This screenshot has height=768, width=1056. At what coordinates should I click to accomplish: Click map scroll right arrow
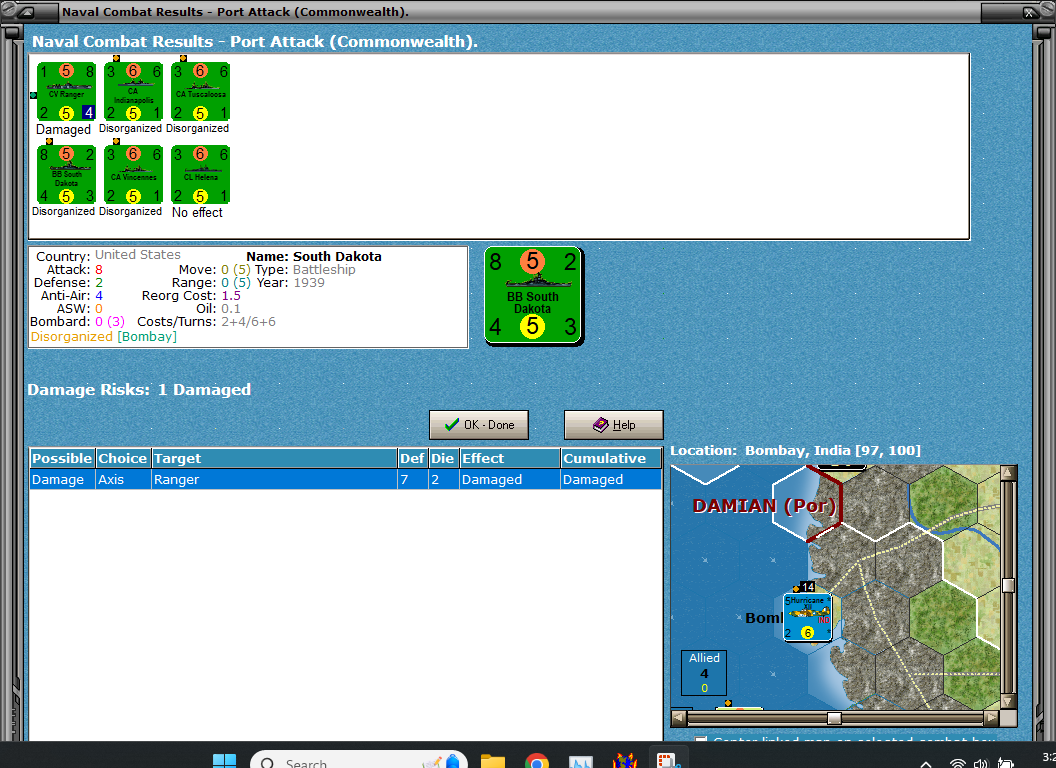pyautogui.click(x=991, y=718)
